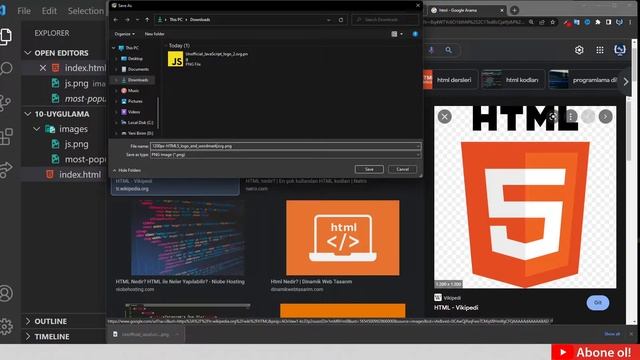Click the Git button in image preview
Viewport: 640px width, 360px height.
[x=598, y=302]
